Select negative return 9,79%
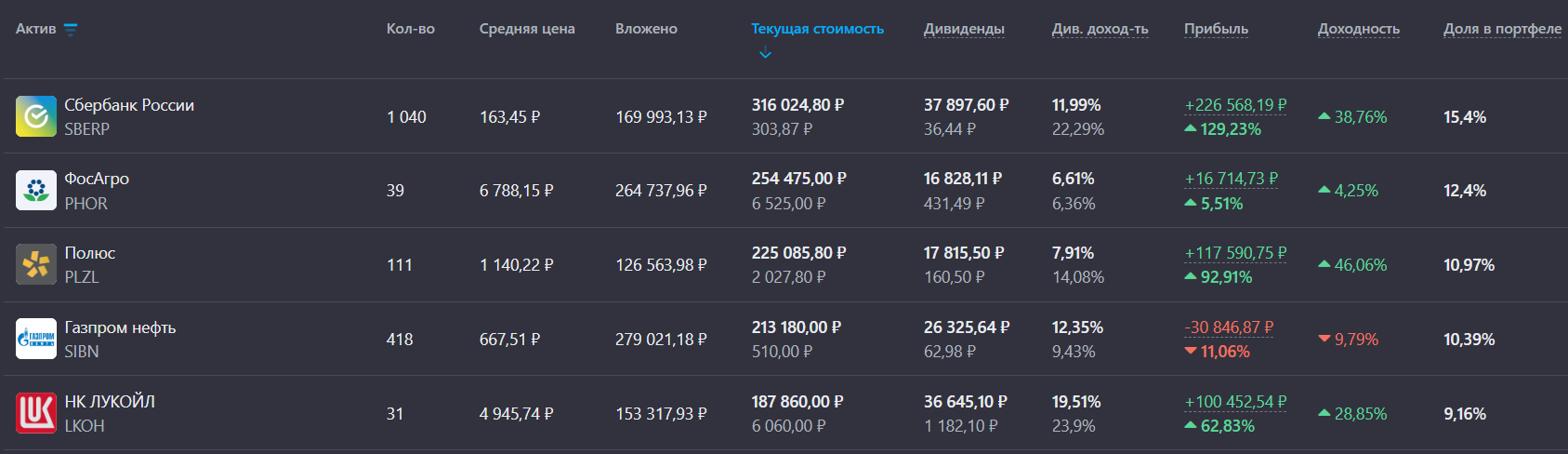 click(1349, 340)
